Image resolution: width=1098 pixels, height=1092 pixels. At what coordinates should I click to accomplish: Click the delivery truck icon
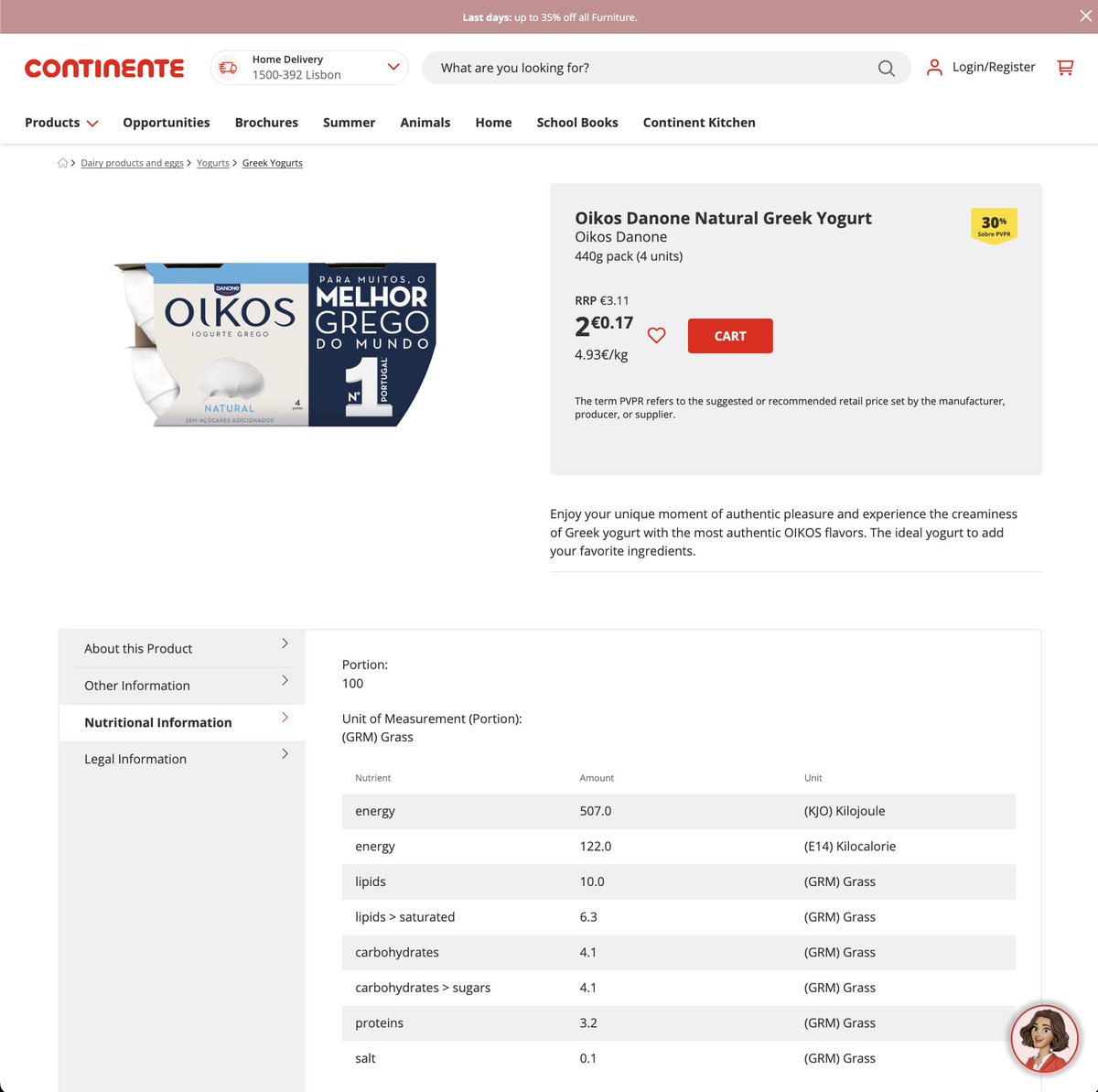coord(228,68)
